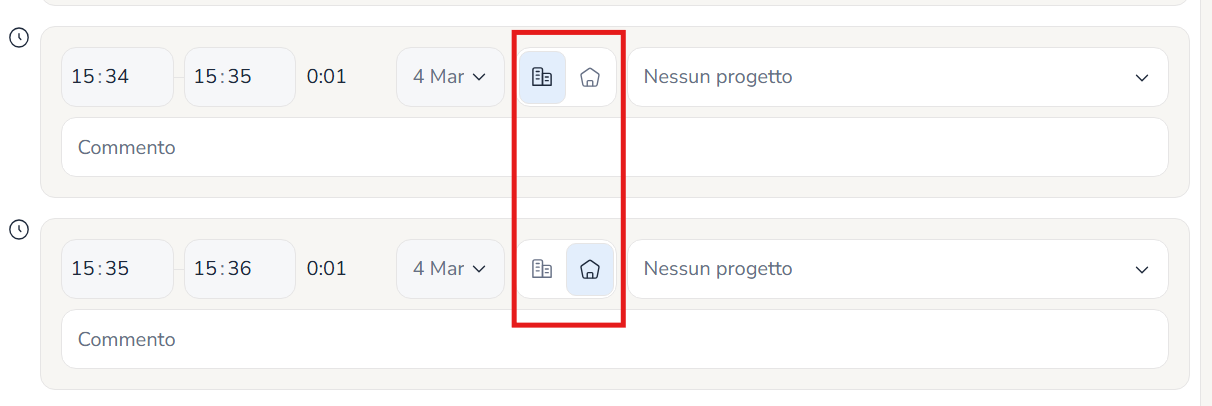The width and height of the screenshot is (1212, 406).
Task: Switch second entry to office building icon
Action: [x=542, y=269]
